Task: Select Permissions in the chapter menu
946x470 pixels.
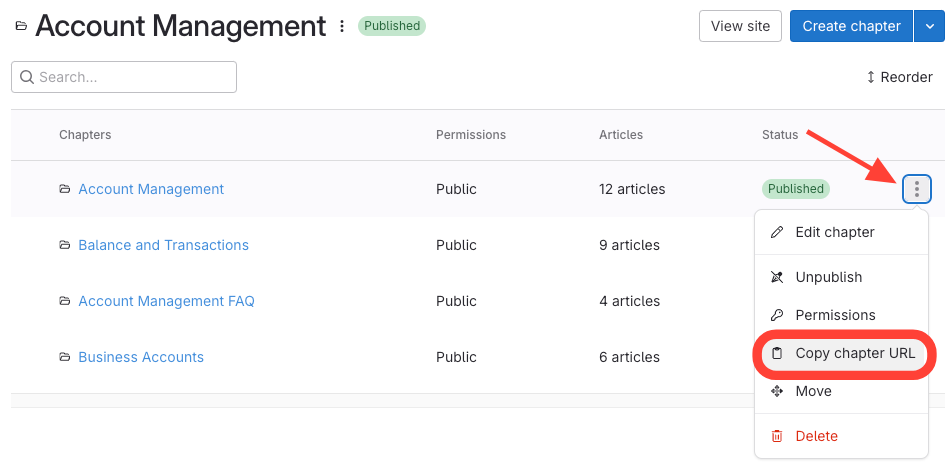Action: pos(835,315)
